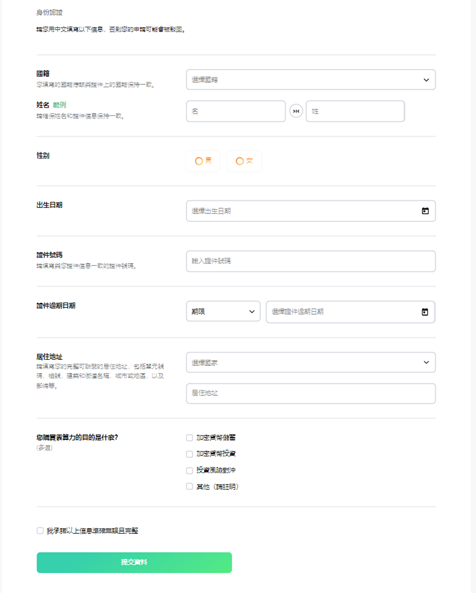The height and width of the screenshot is (593, 476).
Task: Click the first name (名) input field
Action: point(236,111)
